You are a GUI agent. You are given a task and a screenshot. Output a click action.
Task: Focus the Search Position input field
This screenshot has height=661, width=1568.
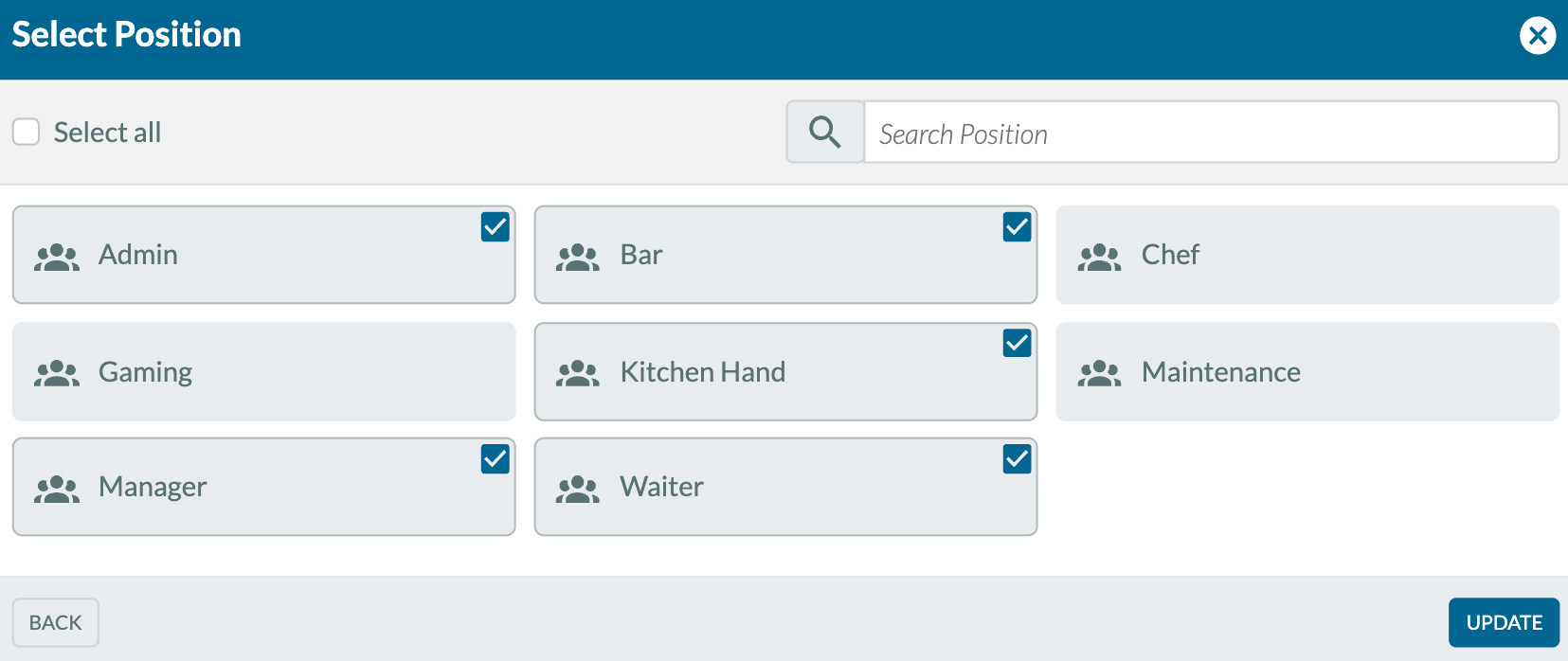(1211, 133)
